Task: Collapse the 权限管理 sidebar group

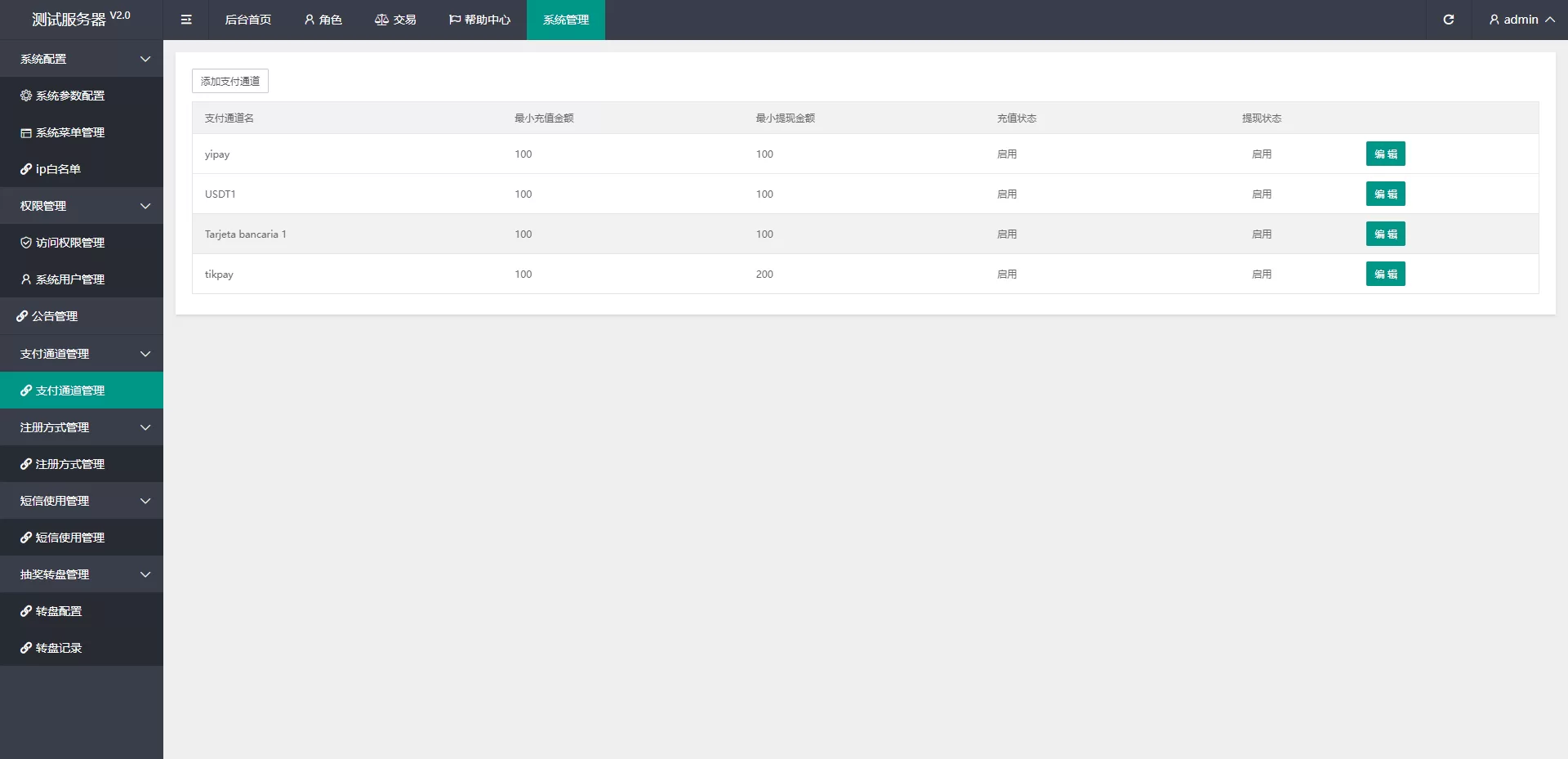Action: point(82,206)
